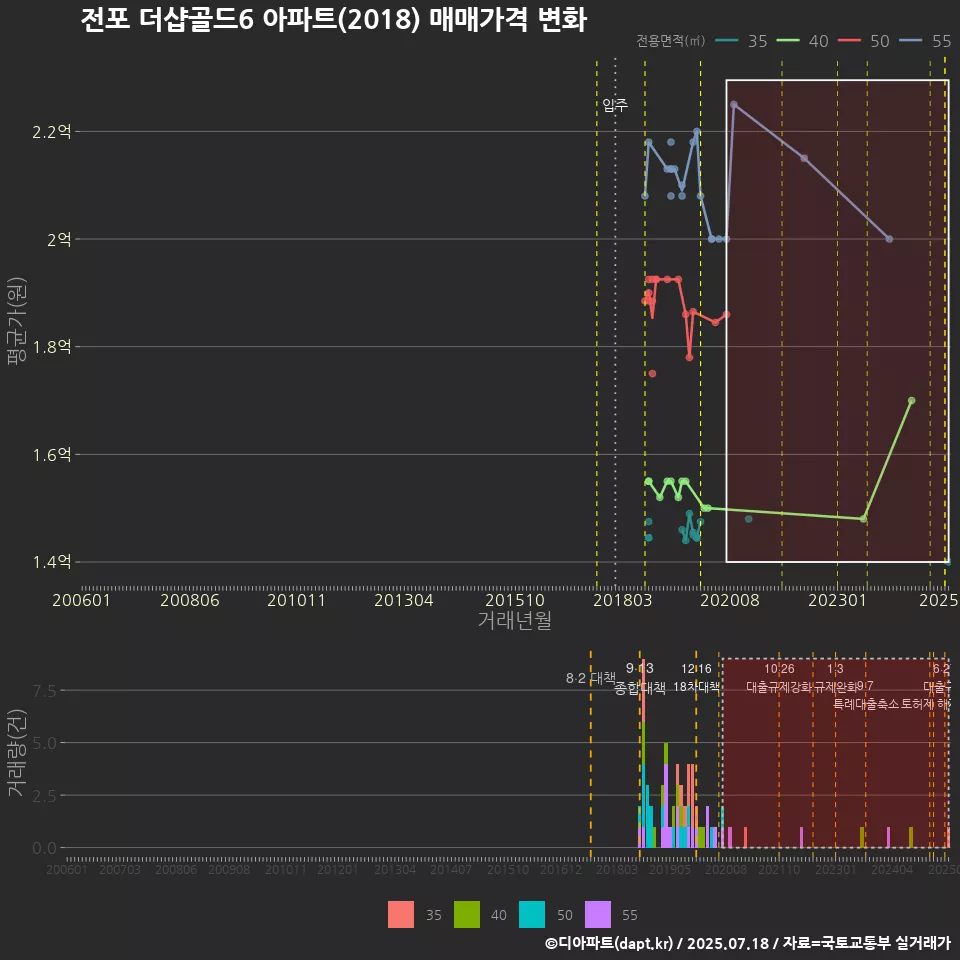Click '202404' on the volume chart x-axis

892,869
